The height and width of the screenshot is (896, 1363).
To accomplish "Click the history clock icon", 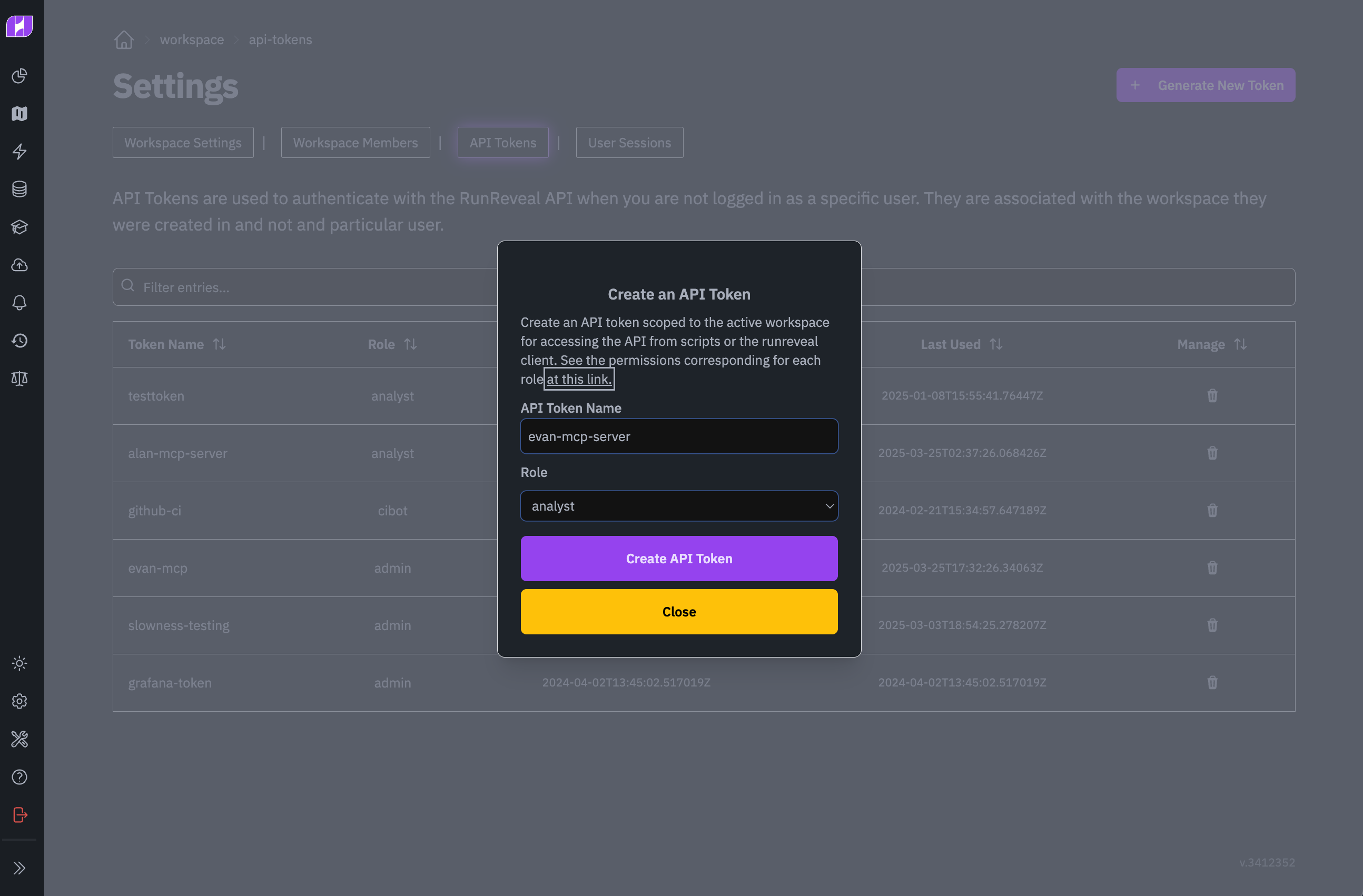I will pyautogui.click(x=19, y=340).
